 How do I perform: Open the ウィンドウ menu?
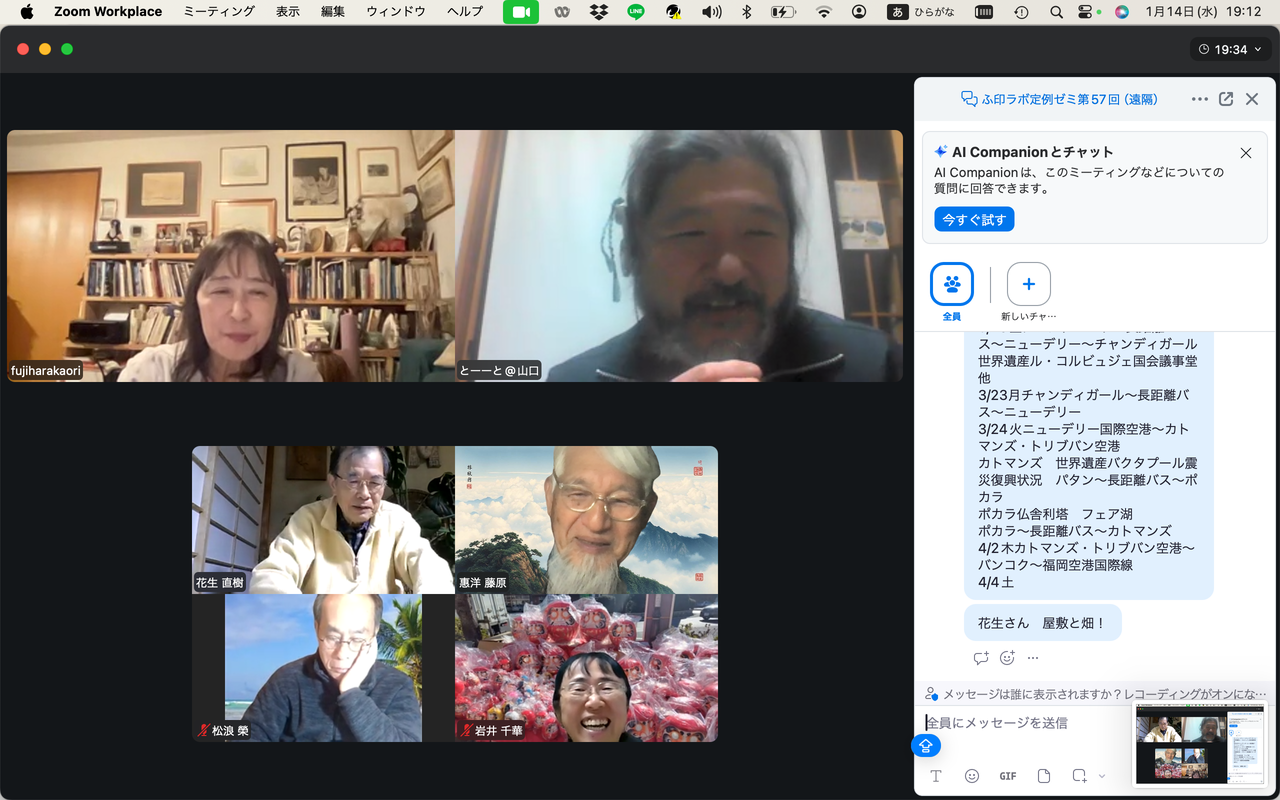[396, 12]
